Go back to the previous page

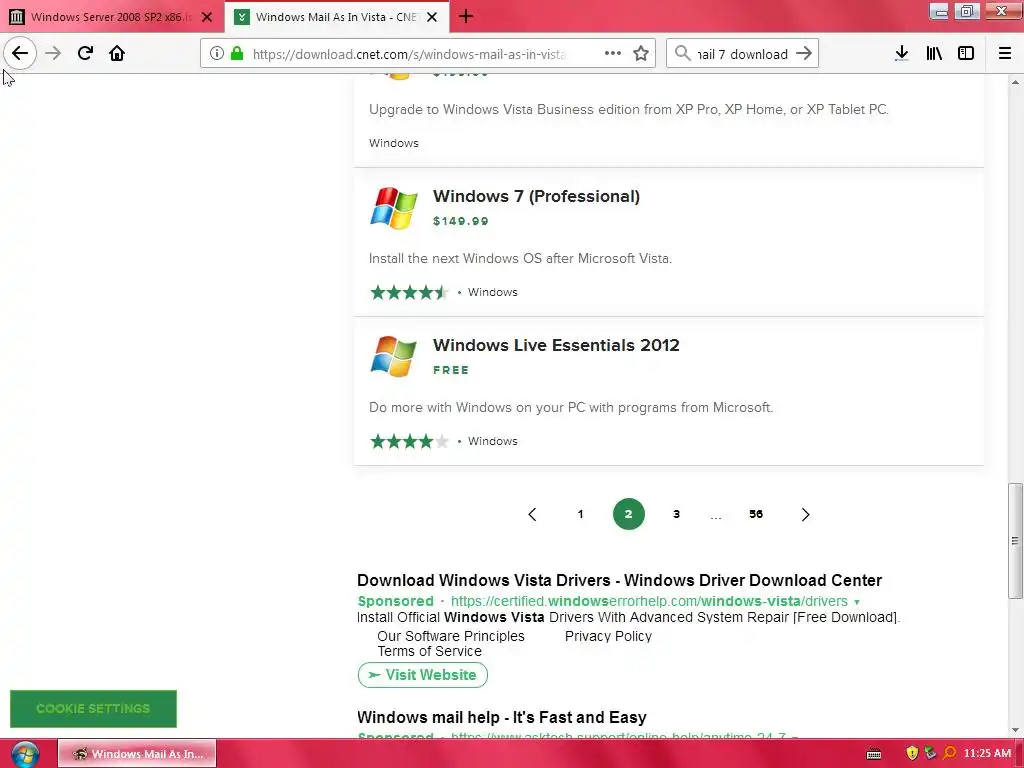click(x=20, y=53)
